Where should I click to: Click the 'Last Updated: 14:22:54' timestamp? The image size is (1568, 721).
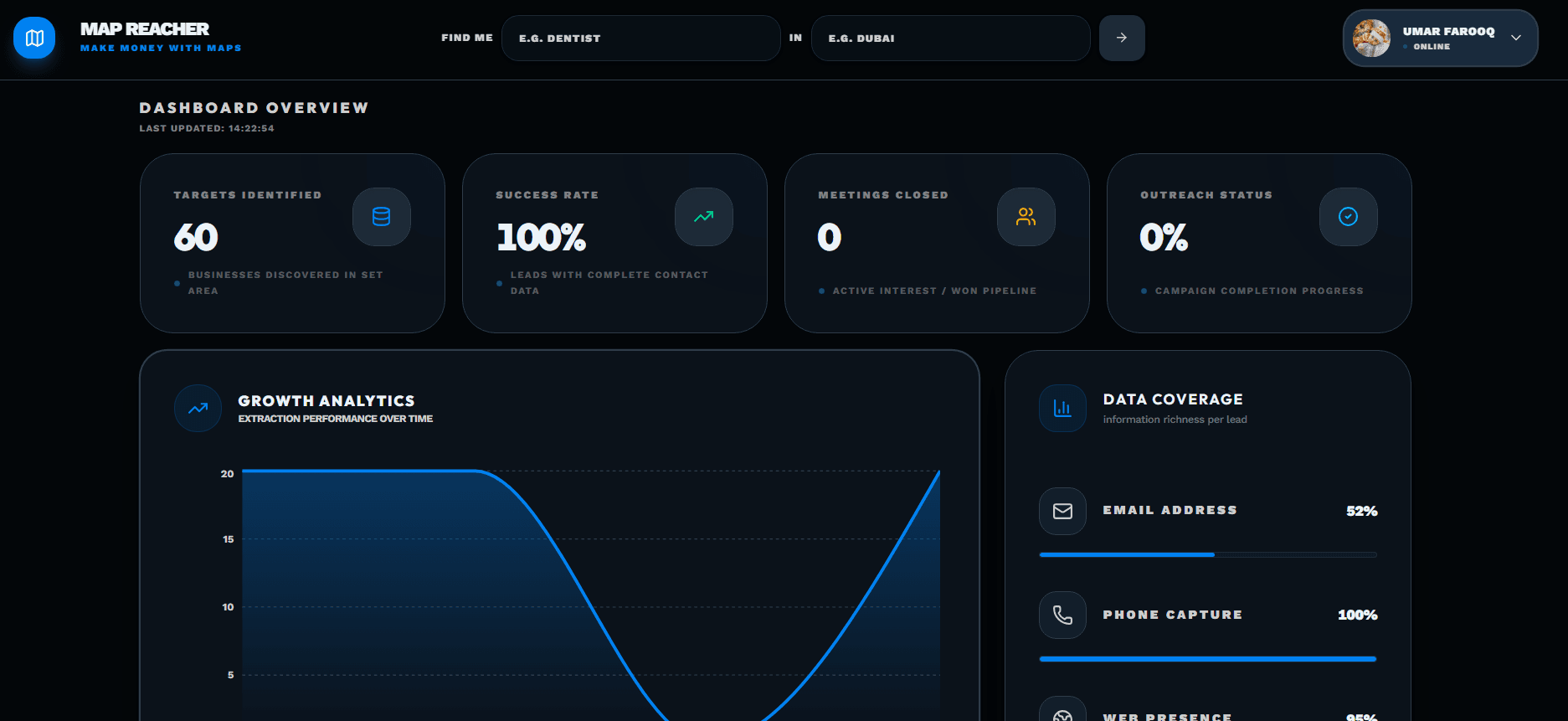tap(207, 128)
